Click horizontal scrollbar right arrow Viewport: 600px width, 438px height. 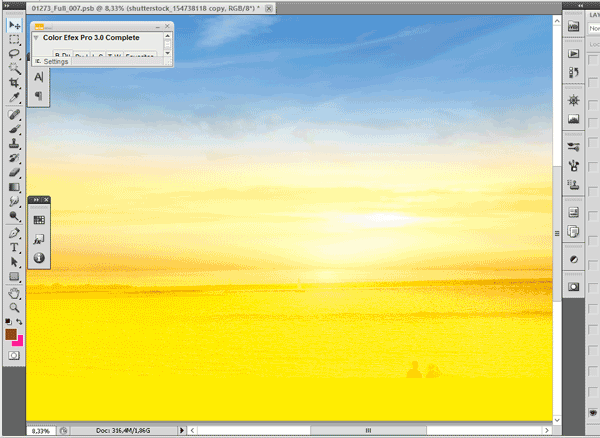pos(547,431)
